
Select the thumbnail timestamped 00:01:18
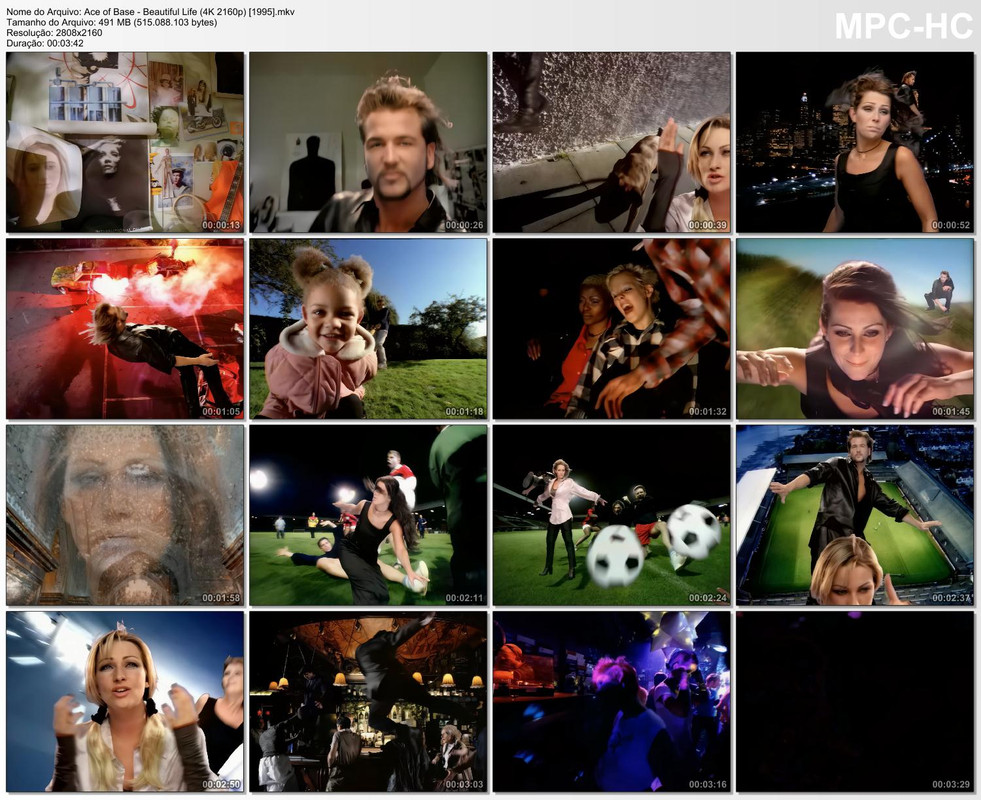[x=369, y=328]
